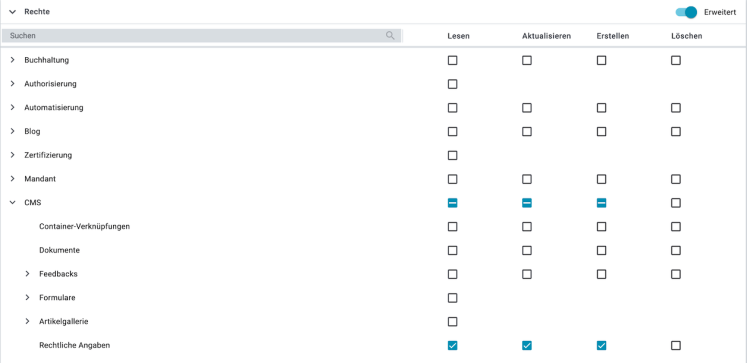The image size is (747, 363).
Task: Check Löschen for Buchhaltung
Action: 676,60
